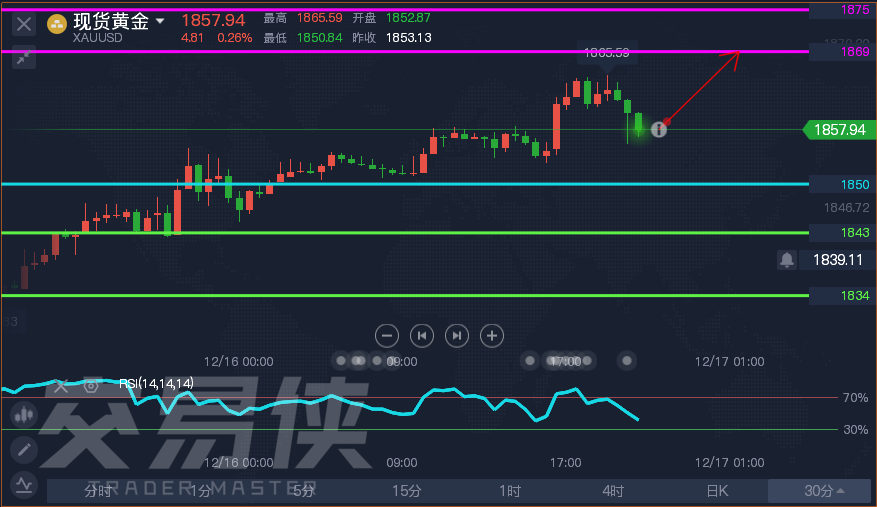Switch to the 15分 timeframe tab
The height and width of the screenshot is (507, 877).
click(x=407, y=491)
